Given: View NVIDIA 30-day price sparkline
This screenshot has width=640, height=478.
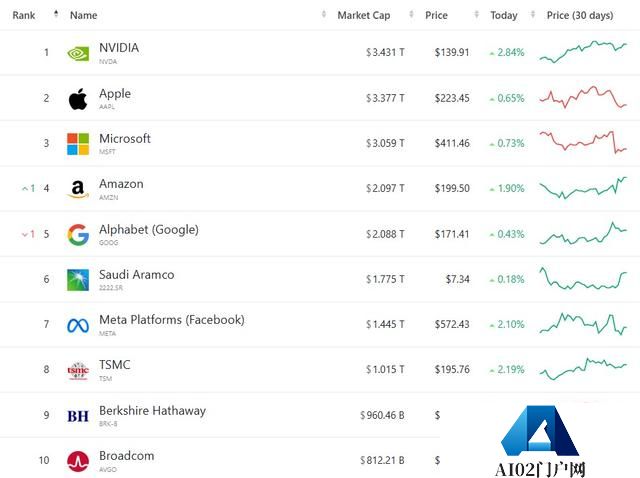Looking at the screenshot, I should [x=583, y=52].
